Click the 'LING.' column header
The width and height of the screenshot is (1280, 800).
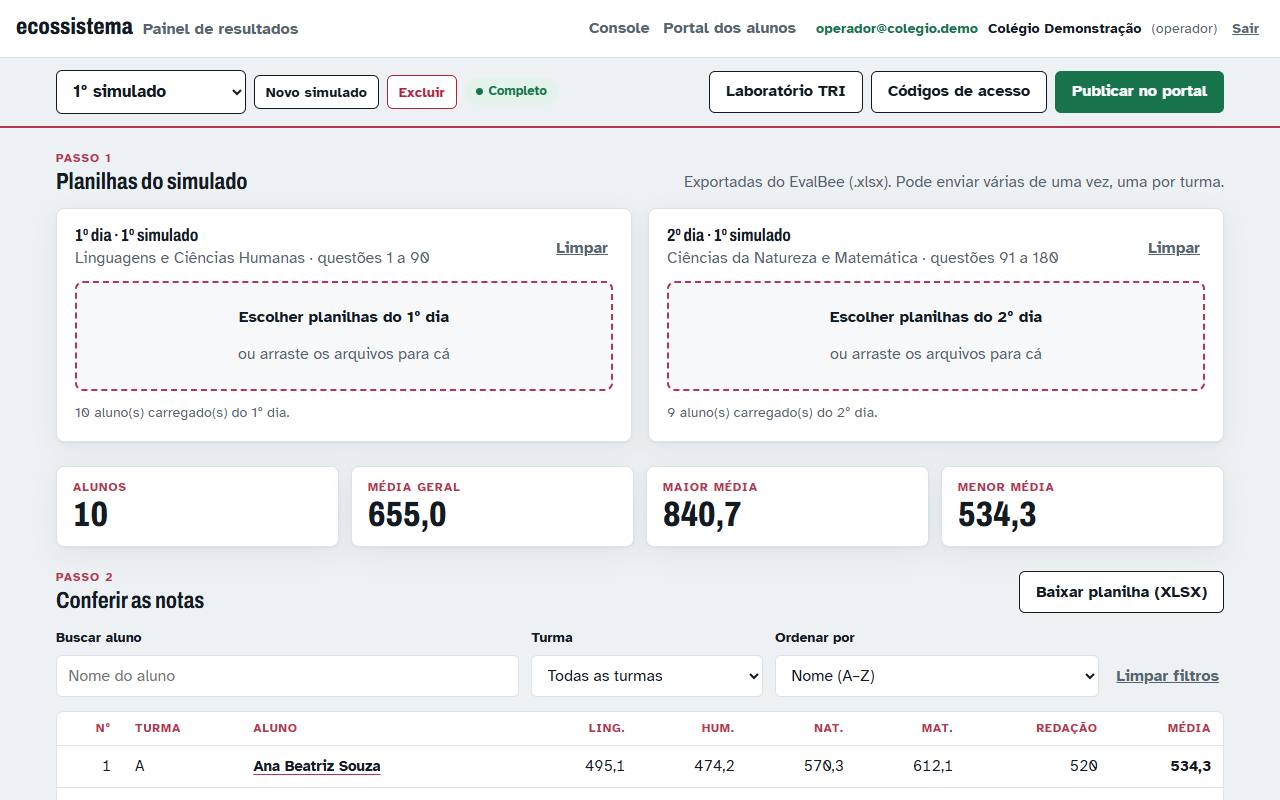[x=607, y=728]
